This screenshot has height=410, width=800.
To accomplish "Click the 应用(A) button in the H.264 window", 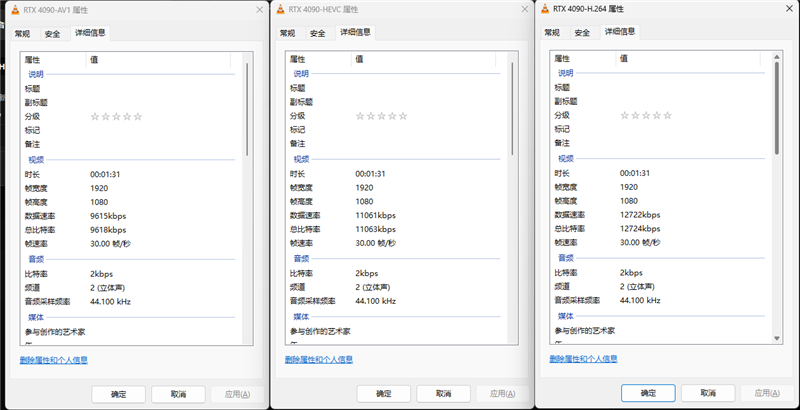I will 767,393.
